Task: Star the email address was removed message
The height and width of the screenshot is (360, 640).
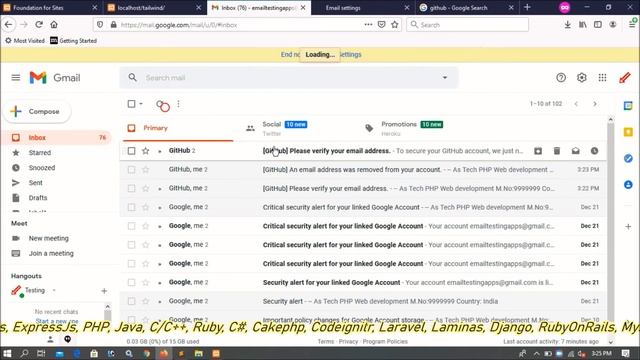Action: coord(146,169)
